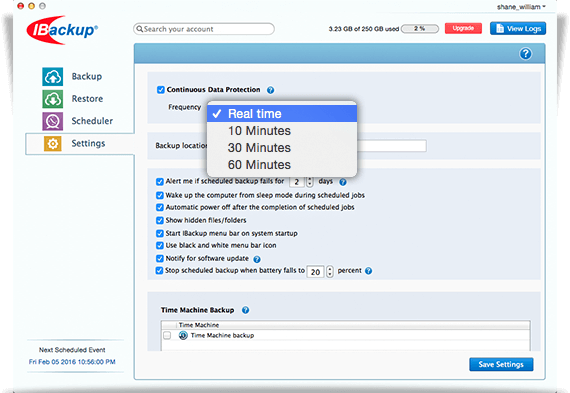570x393 pixels.
Task: Click the Time Machine backup disk icon
Action: tap(183, 335)
